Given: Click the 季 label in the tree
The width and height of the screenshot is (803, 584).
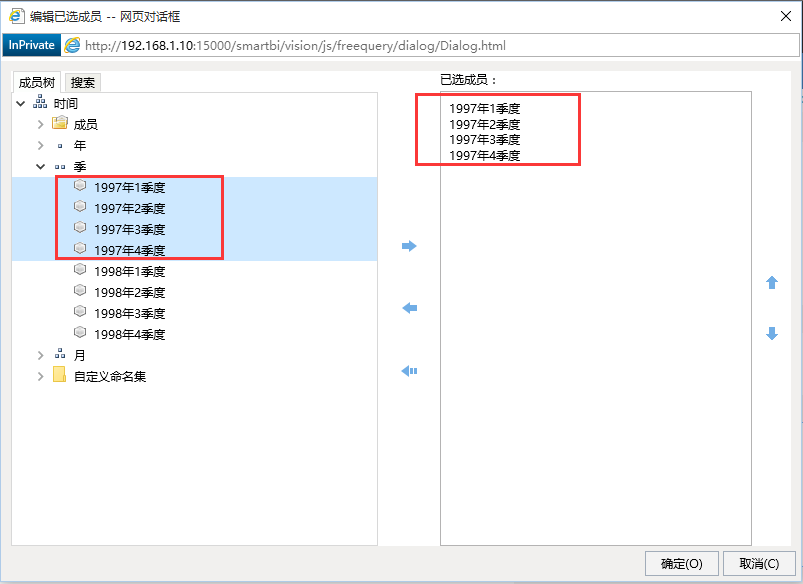Looking at the screenshot, I should 80,166.
